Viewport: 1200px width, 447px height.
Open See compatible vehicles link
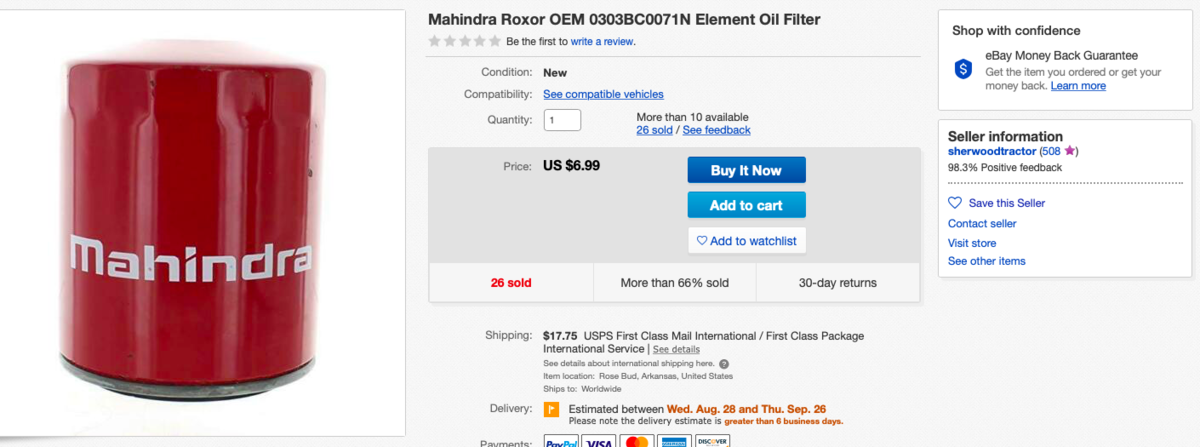603,94
